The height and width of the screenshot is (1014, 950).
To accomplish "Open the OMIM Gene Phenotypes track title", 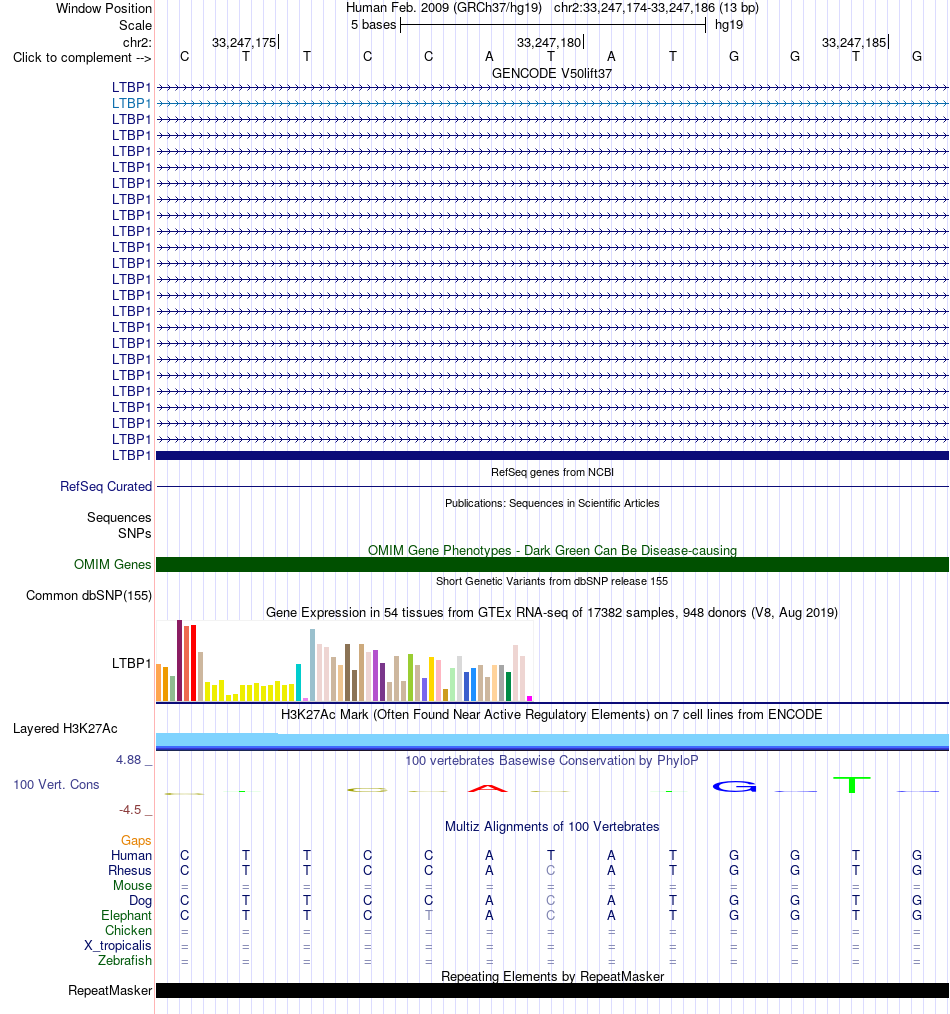I will pos(552,550).
